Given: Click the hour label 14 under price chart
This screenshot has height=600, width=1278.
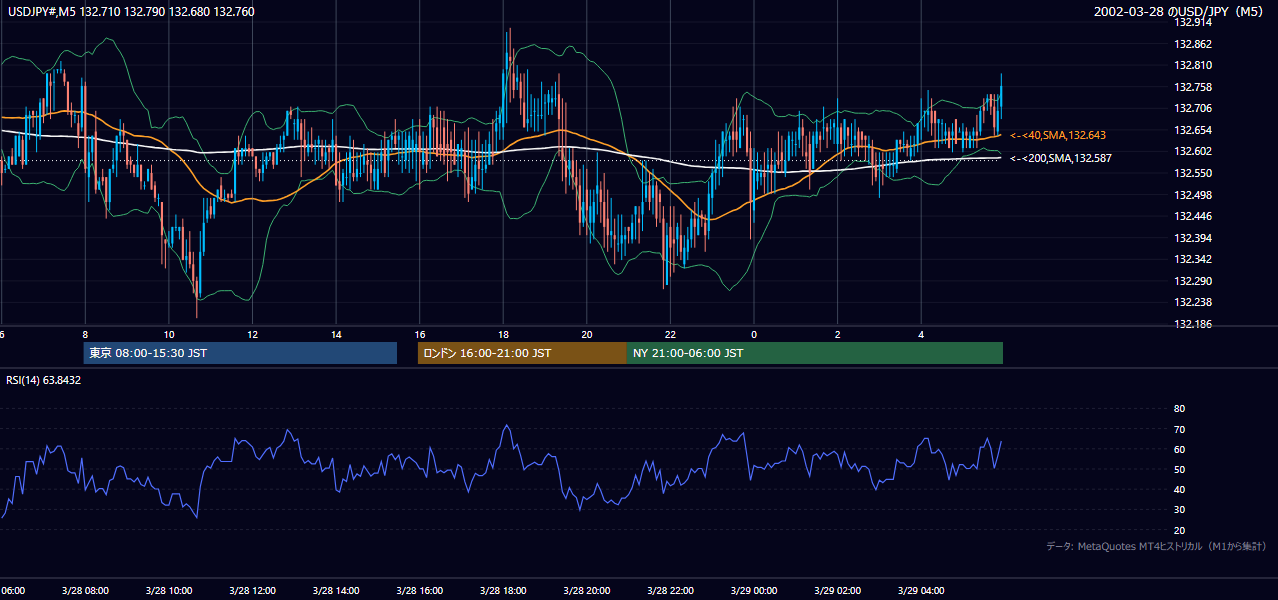Looking at the screenshot, I should [337, 335].
